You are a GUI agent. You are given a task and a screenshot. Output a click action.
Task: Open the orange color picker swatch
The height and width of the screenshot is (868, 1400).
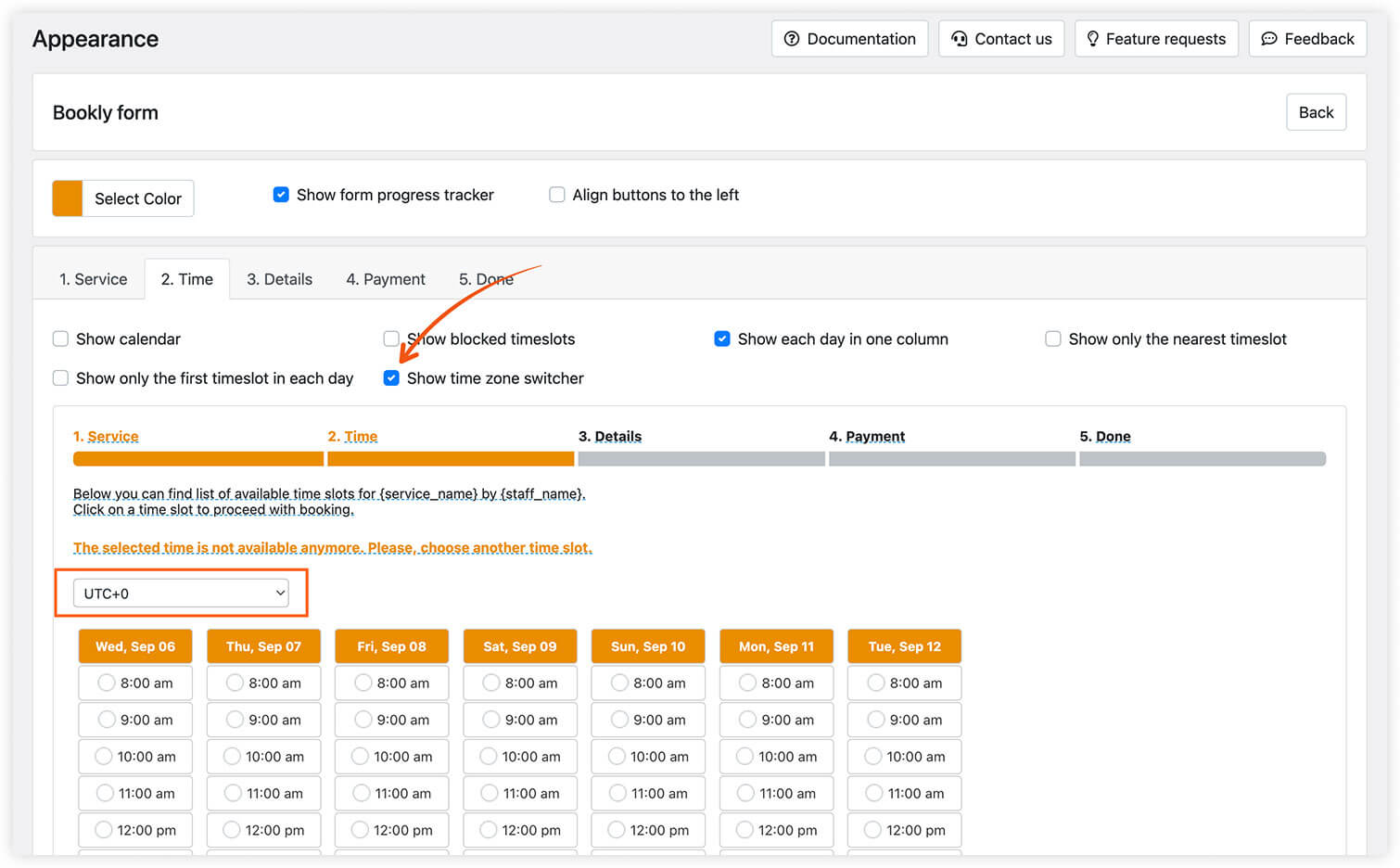(68, 198)
